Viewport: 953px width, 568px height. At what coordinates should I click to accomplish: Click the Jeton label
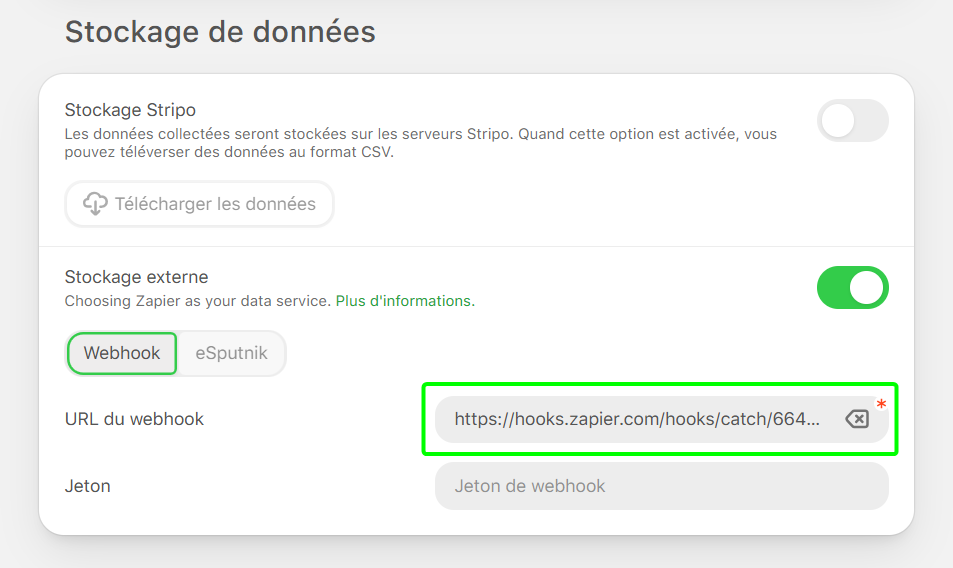point(88,486)
